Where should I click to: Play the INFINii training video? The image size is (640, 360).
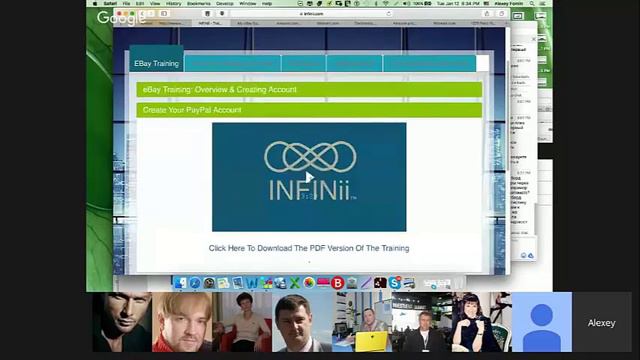pyautogui.click(x=309, y=177)
